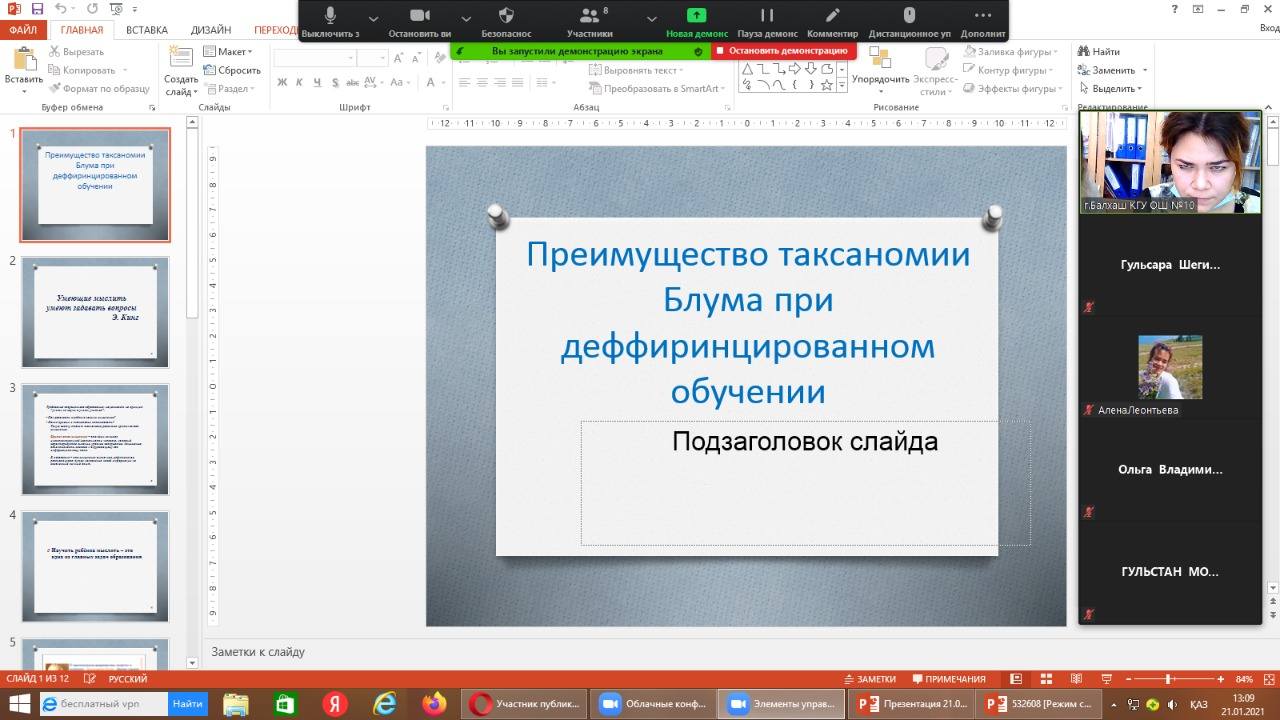Click the red Остановить демонстрацию button
Screen dimensions: 1280x720
781,50
